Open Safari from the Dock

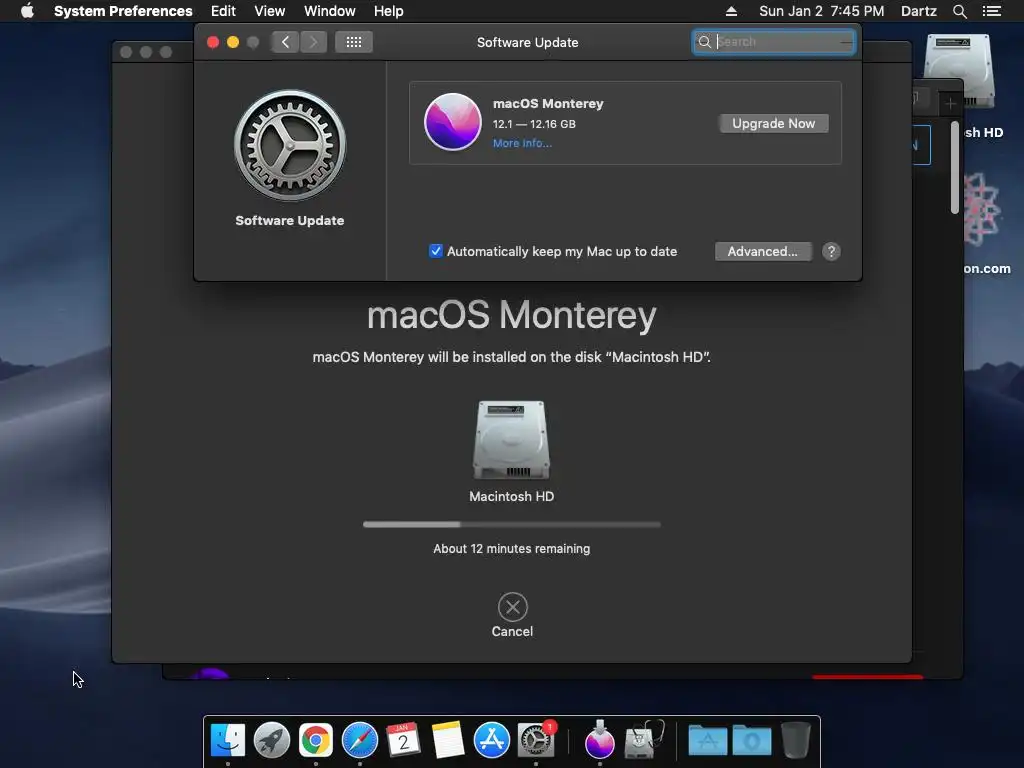point(359,740)
